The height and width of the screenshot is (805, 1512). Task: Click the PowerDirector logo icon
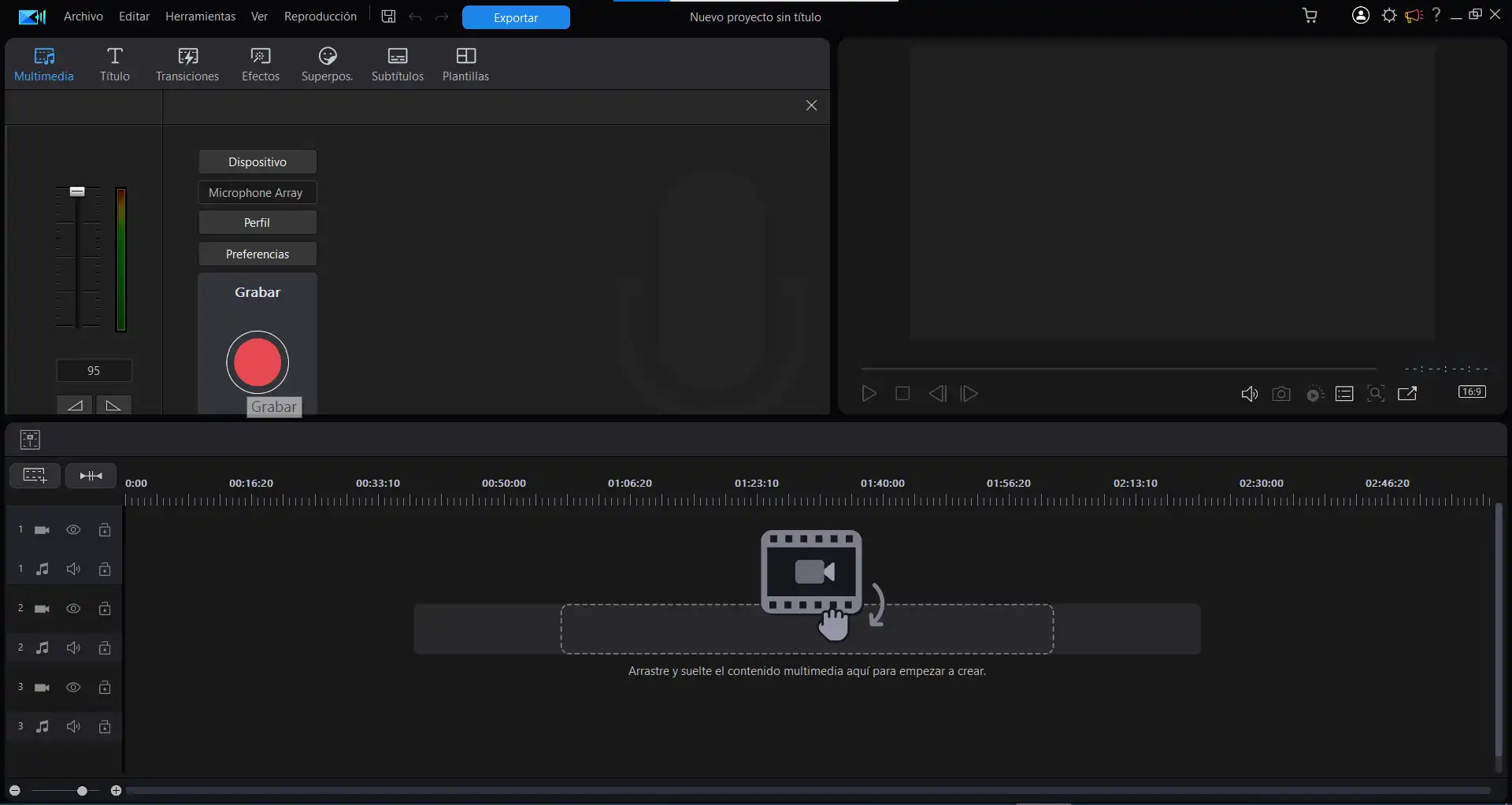[x=32, y=17]
